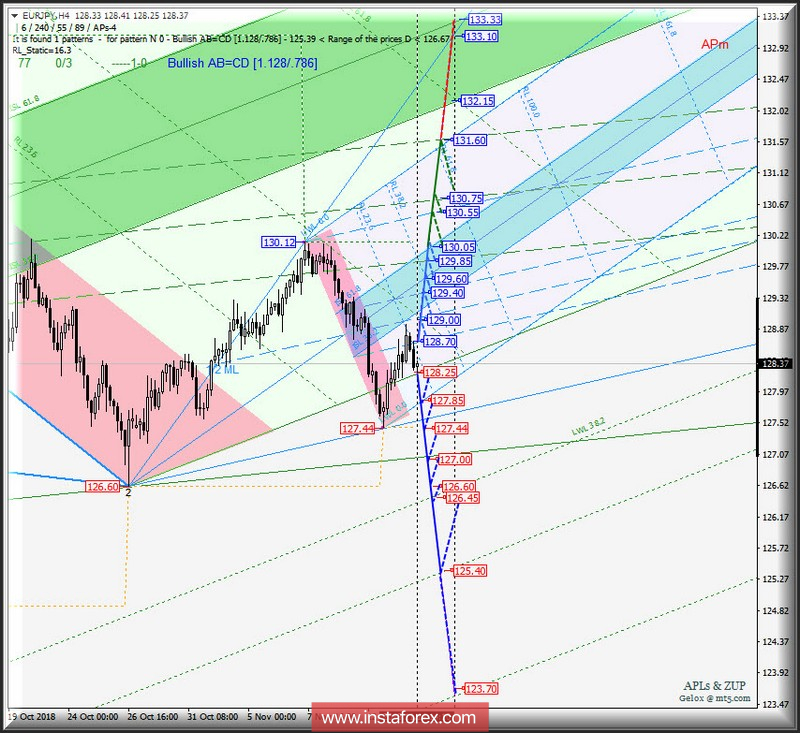The image size is (800, 733).
Task: Click the 129.85 price label
Action: pyautogui.click(x=455, y=261)
